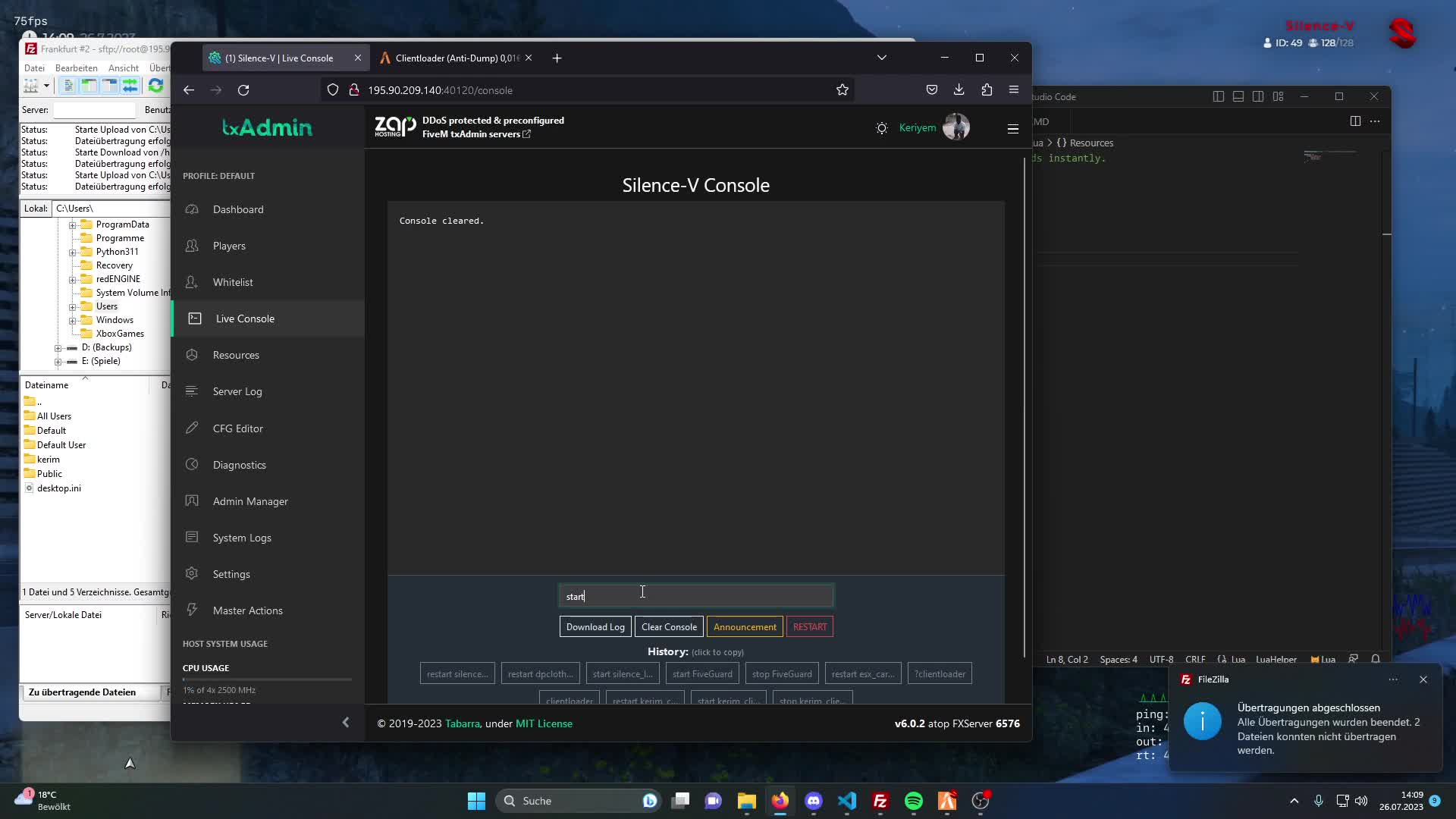Open the MIT License link
The height and width of the screenshot is (819, 1456).
(x=543, y=723)
